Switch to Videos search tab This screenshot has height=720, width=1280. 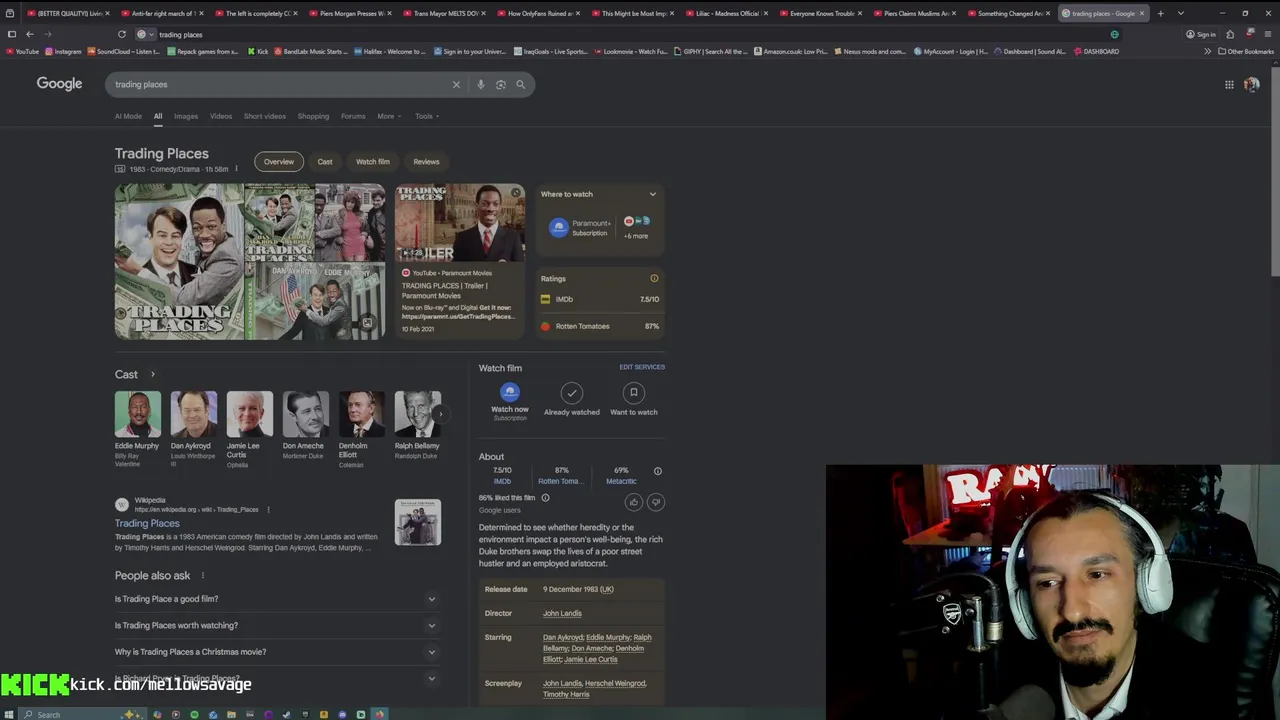pos(221,116)
